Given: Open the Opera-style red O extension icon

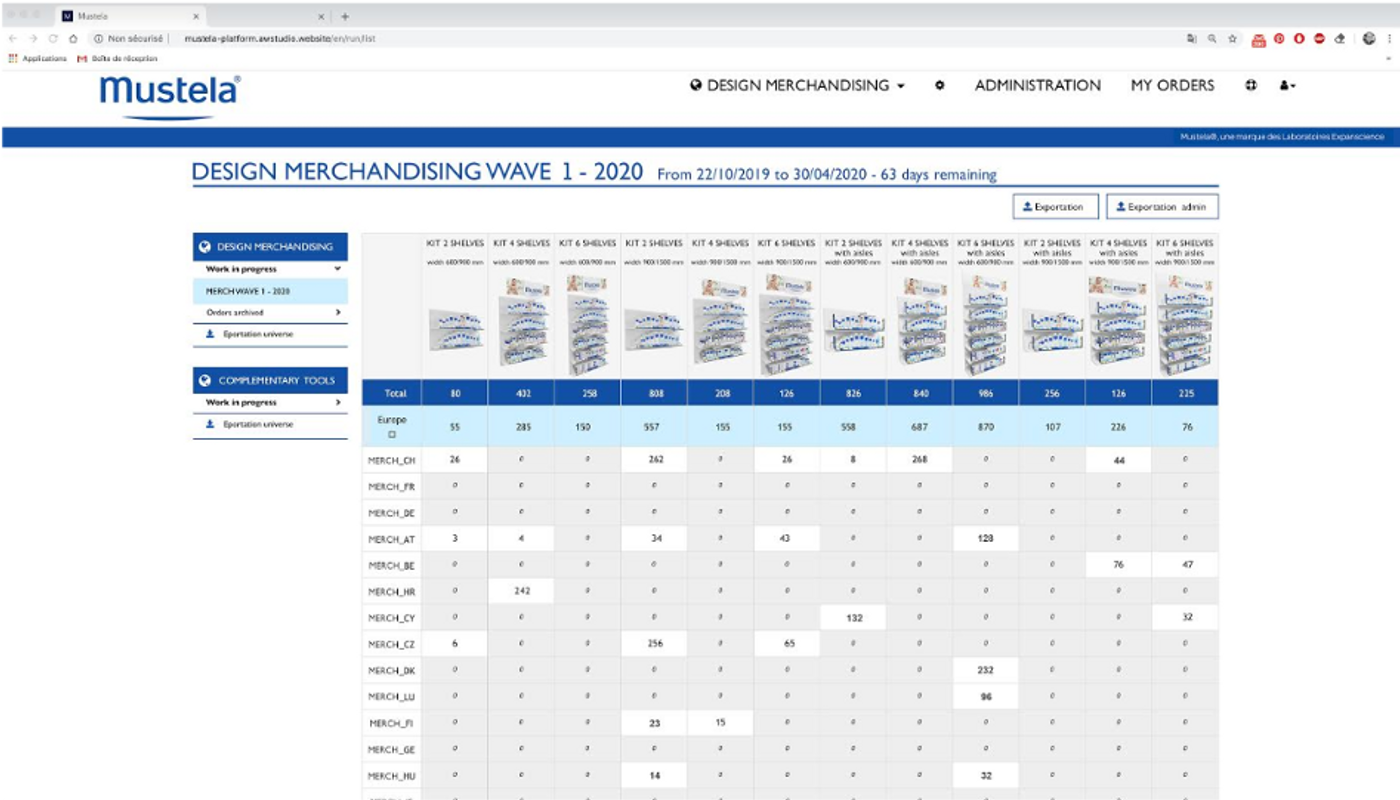Looking at the screenshot, I should 1299,38.
